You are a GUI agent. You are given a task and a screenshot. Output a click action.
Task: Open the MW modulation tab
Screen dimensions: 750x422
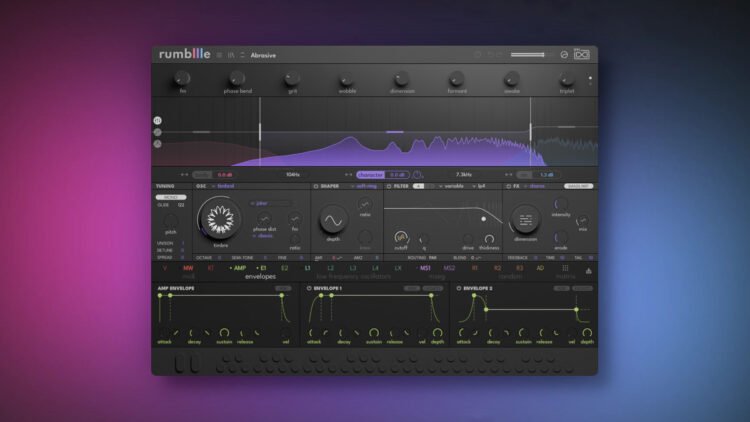click(188, 268)
